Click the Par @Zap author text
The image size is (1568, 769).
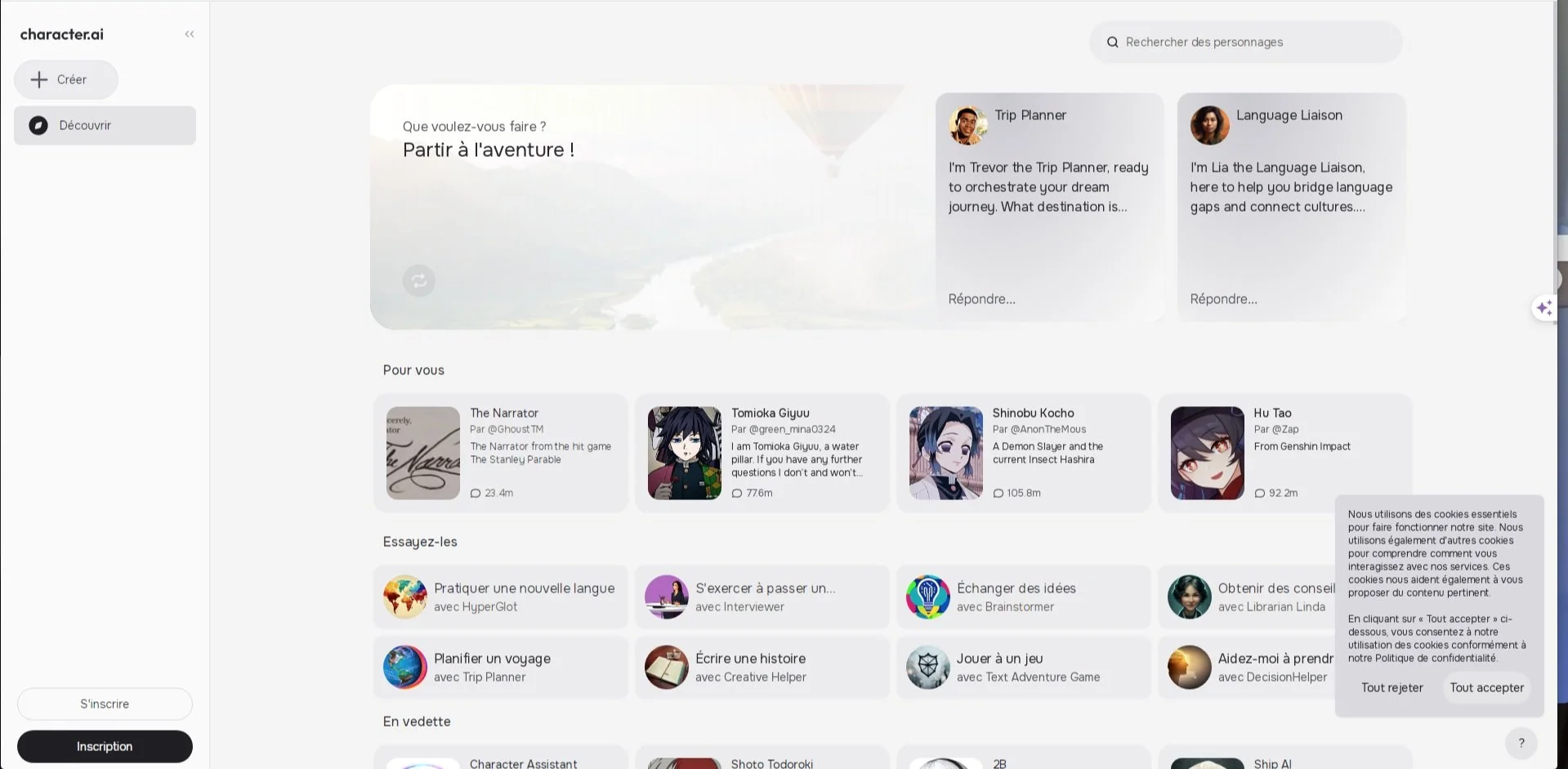(1276, 429)
